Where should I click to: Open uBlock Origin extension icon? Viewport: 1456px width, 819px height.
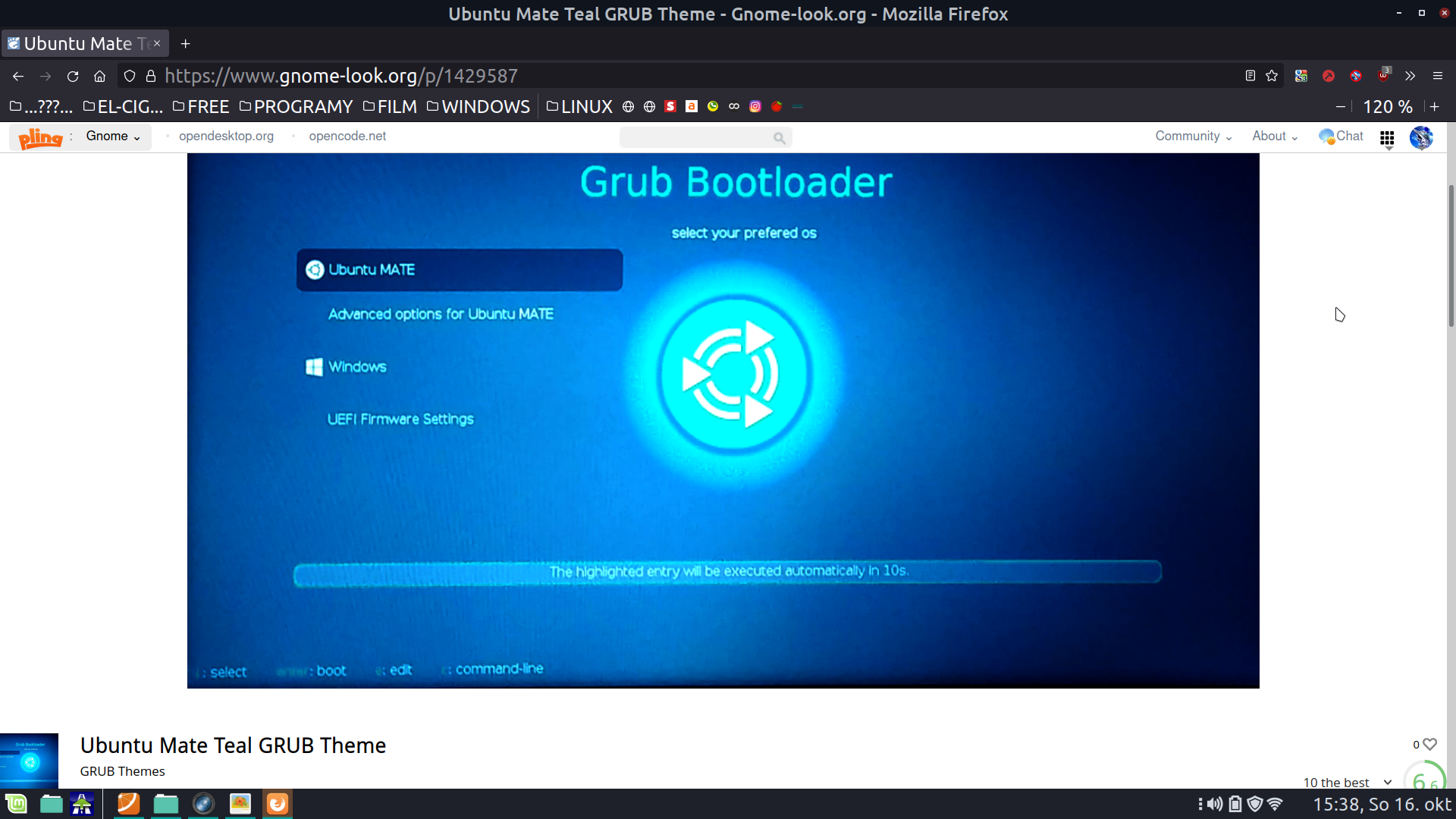click(1384, 75)
